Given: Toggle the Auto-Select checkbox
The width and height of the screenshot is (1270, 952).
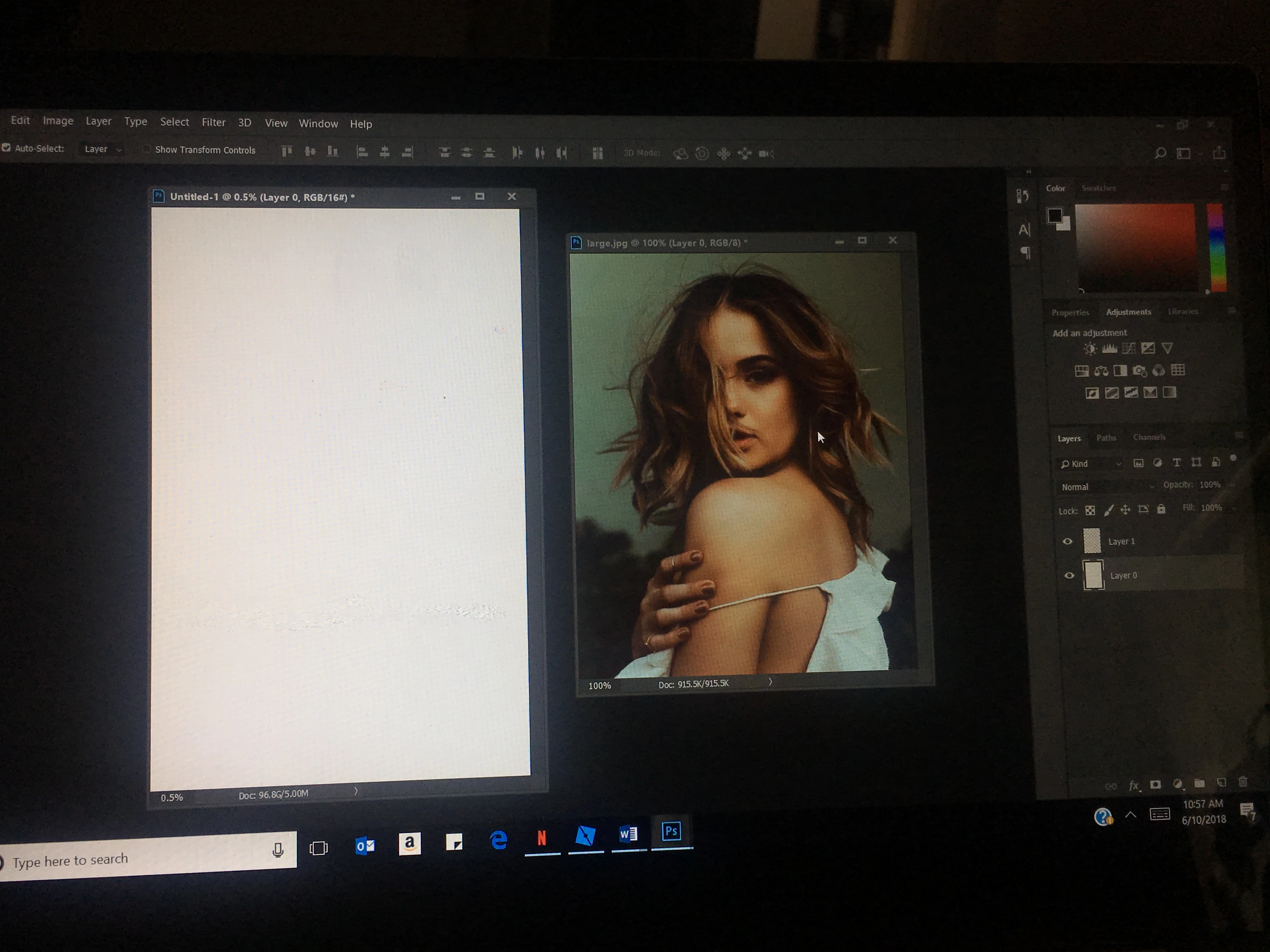Looking at the screenshot, I should pos(6,147).
